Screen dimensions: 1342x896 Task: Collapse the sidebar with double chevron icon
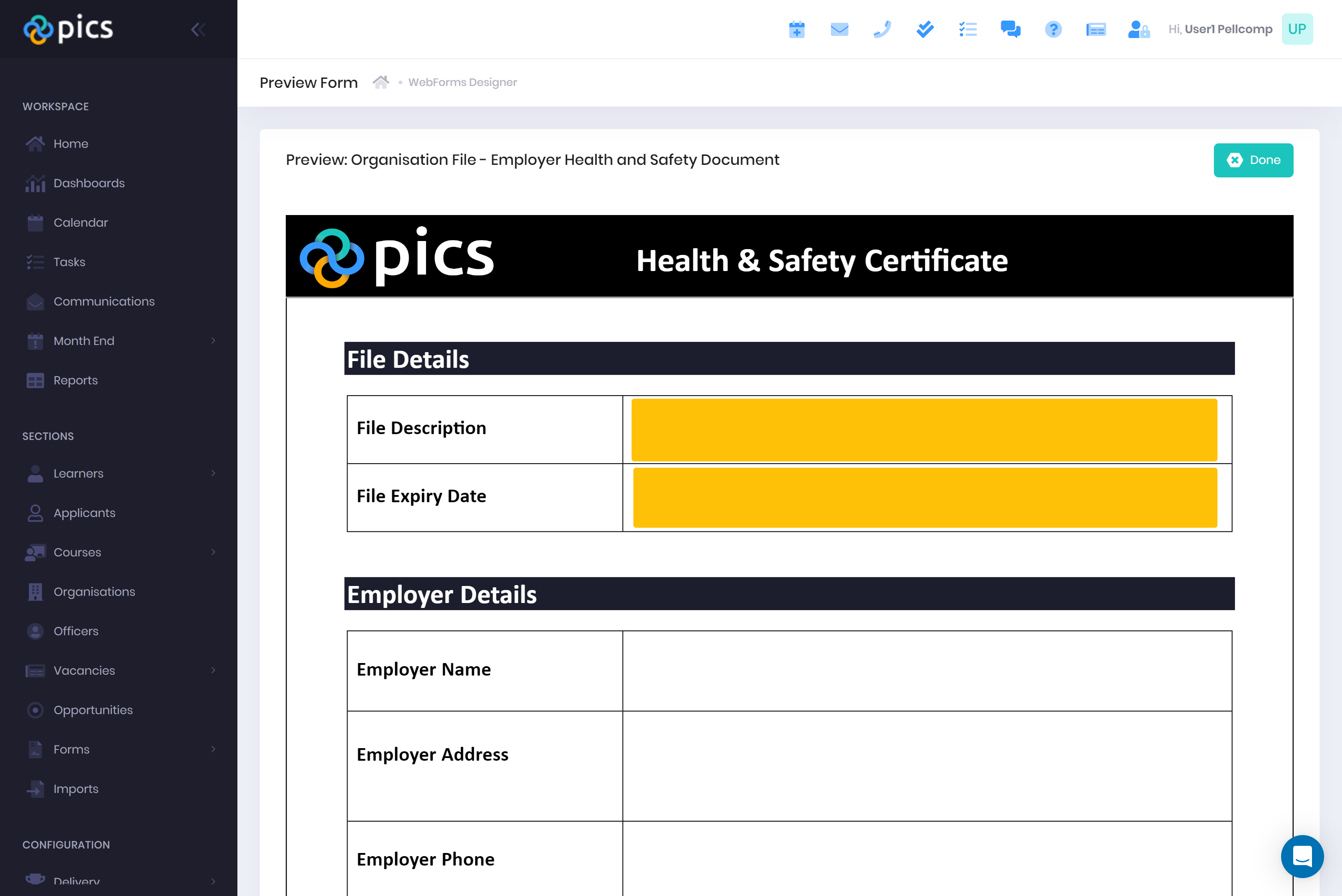[198, 29]
